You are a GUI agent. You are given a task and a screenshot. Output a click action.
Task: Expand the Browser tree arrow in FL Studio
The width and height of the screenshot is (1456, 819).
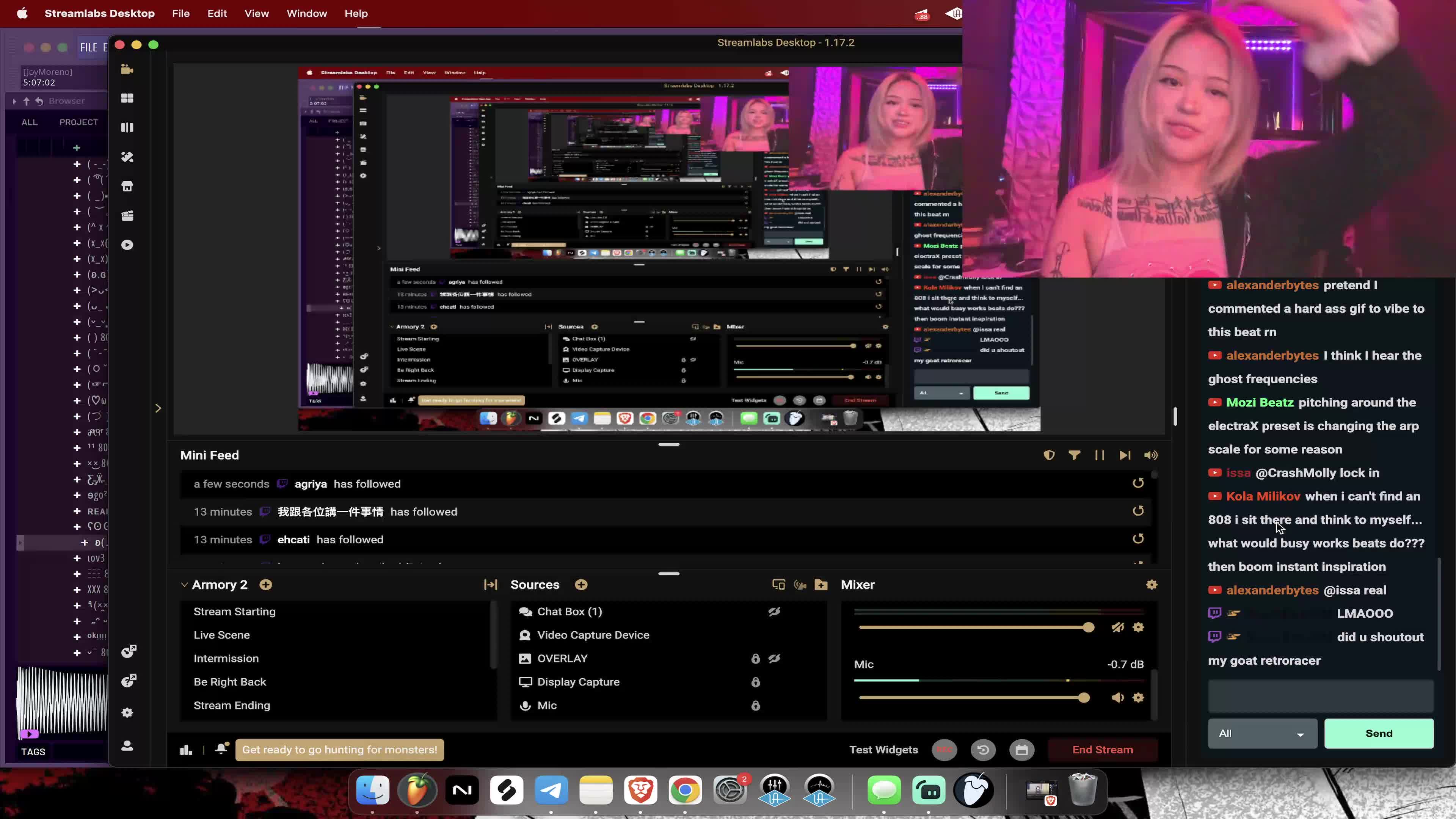pyautogui.click(x=14, y=101)
